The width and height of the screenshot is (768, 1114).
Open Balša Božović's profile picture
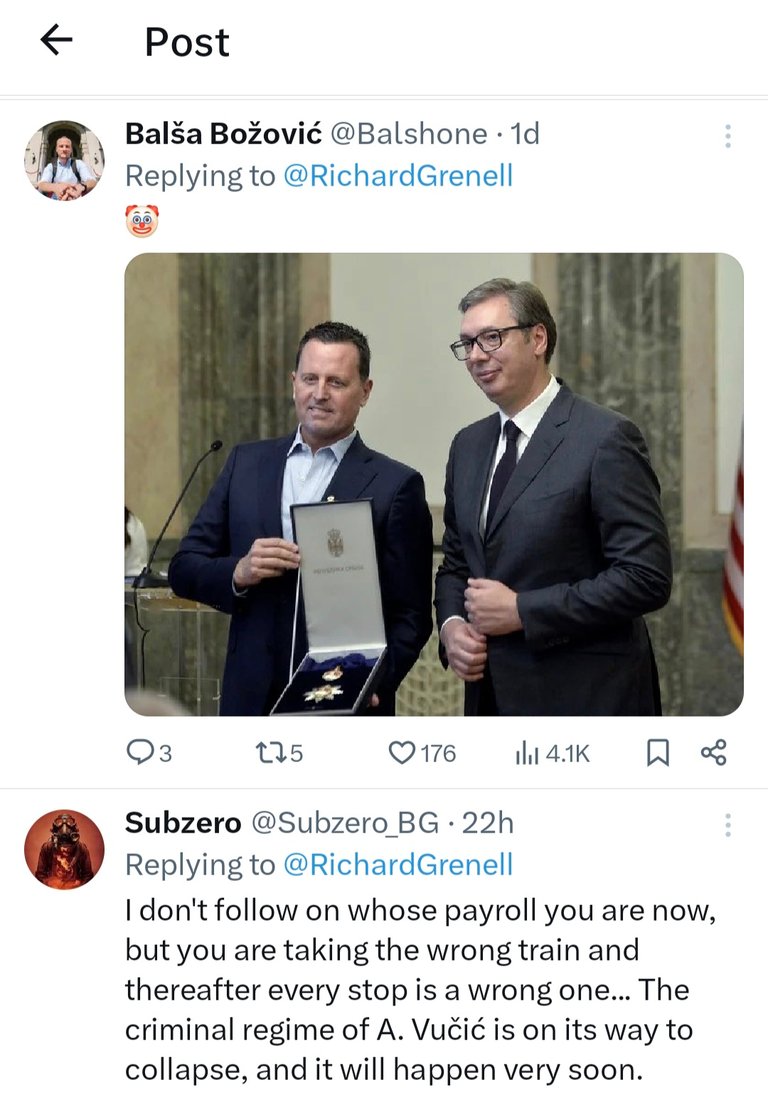tap(64, 160)
